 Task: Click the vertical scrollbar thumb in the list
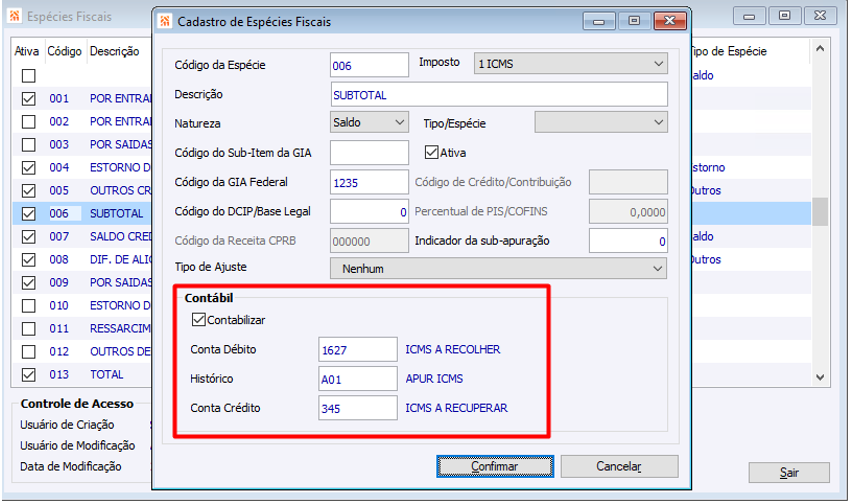coord(820,211)
